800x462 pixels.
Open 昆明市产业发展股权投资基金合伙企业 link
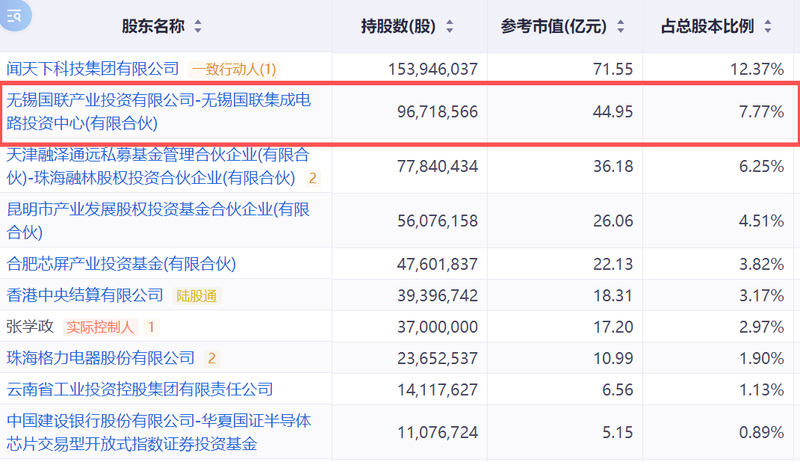coord(158,221)
